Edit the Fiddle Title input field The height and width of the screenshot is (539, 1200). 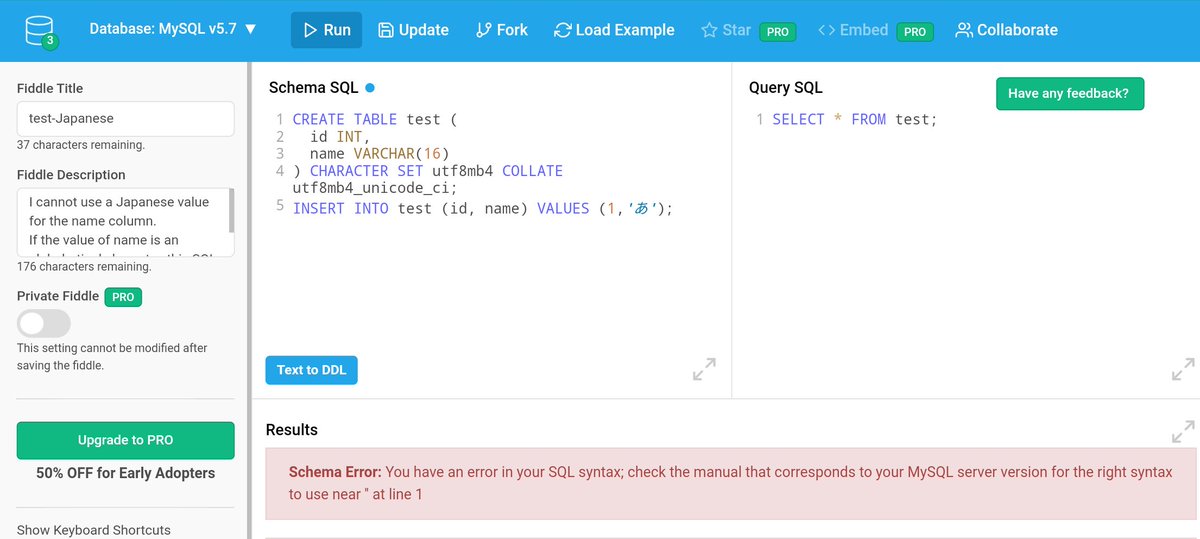[x=126, y=118]
